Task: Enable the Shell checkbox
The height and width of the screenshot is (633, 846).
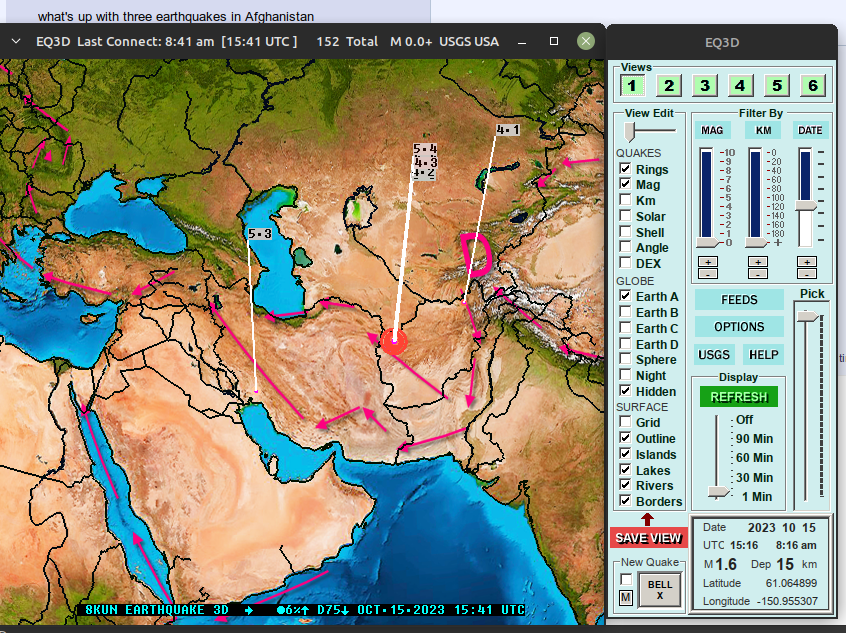Action: coord(625,232)
